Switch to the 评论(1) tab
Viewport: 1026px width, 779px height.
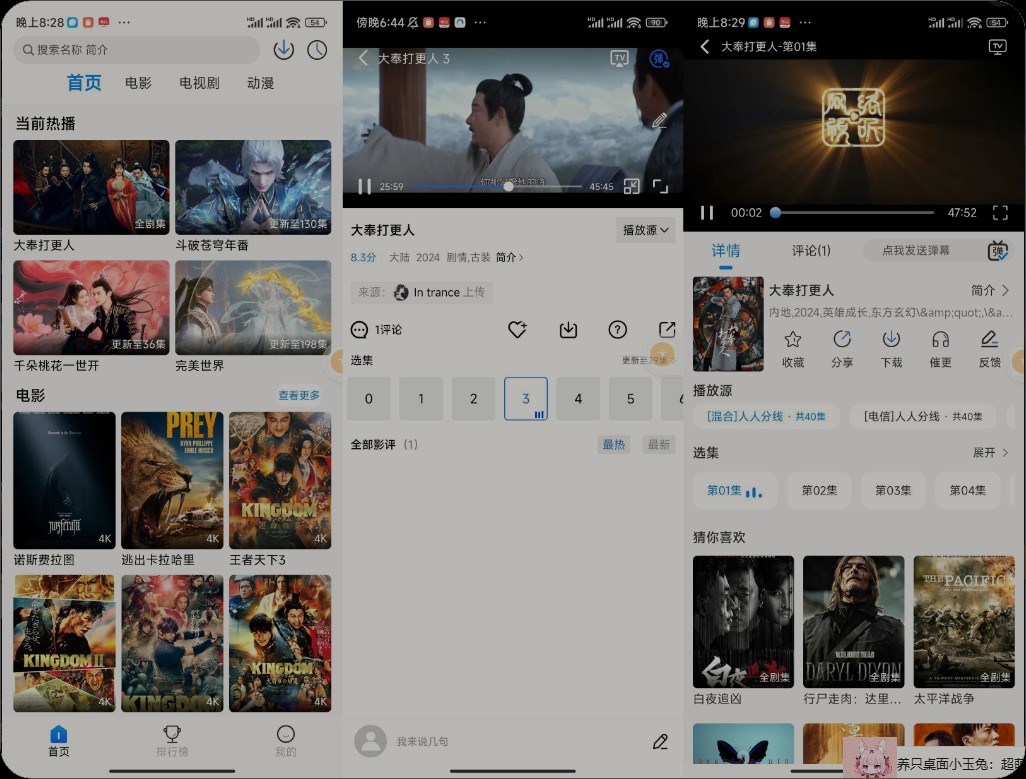(x=811, y=251)
